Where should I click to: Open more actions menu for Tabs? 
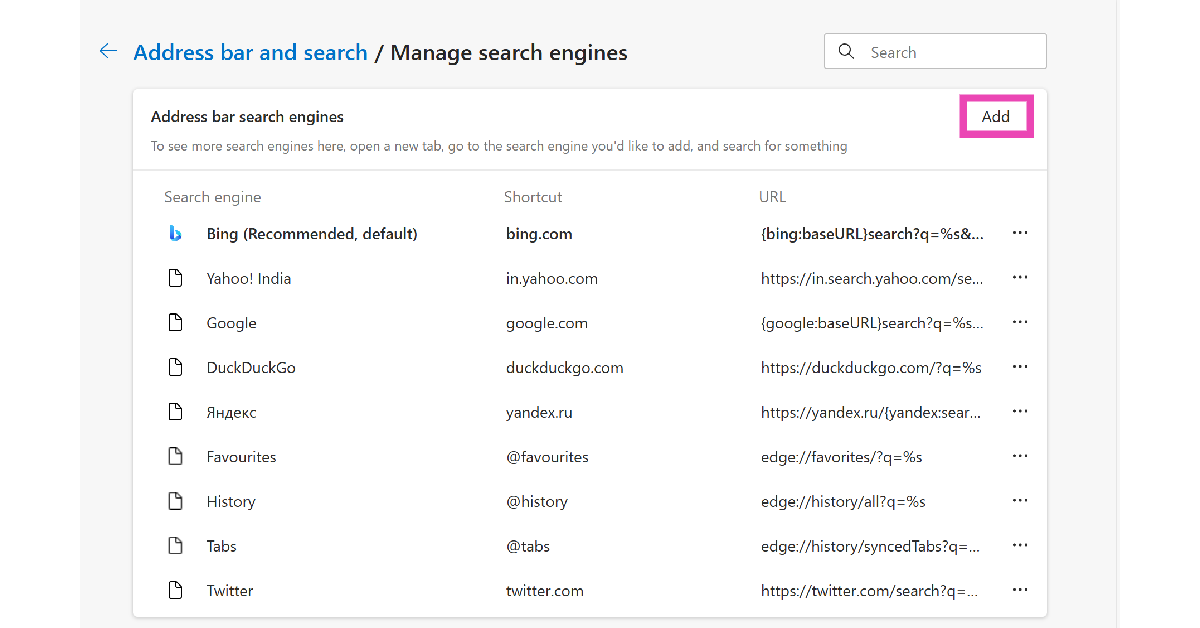pos(1020,546)
